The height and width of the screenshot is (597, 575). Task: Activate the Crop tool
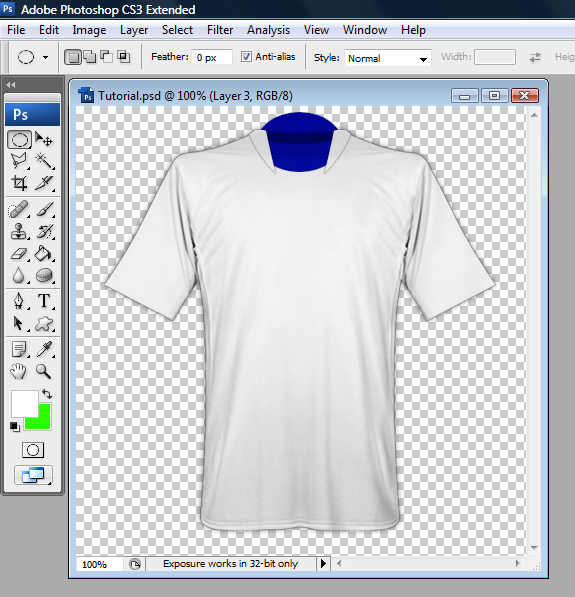click(x=19, y=183)
